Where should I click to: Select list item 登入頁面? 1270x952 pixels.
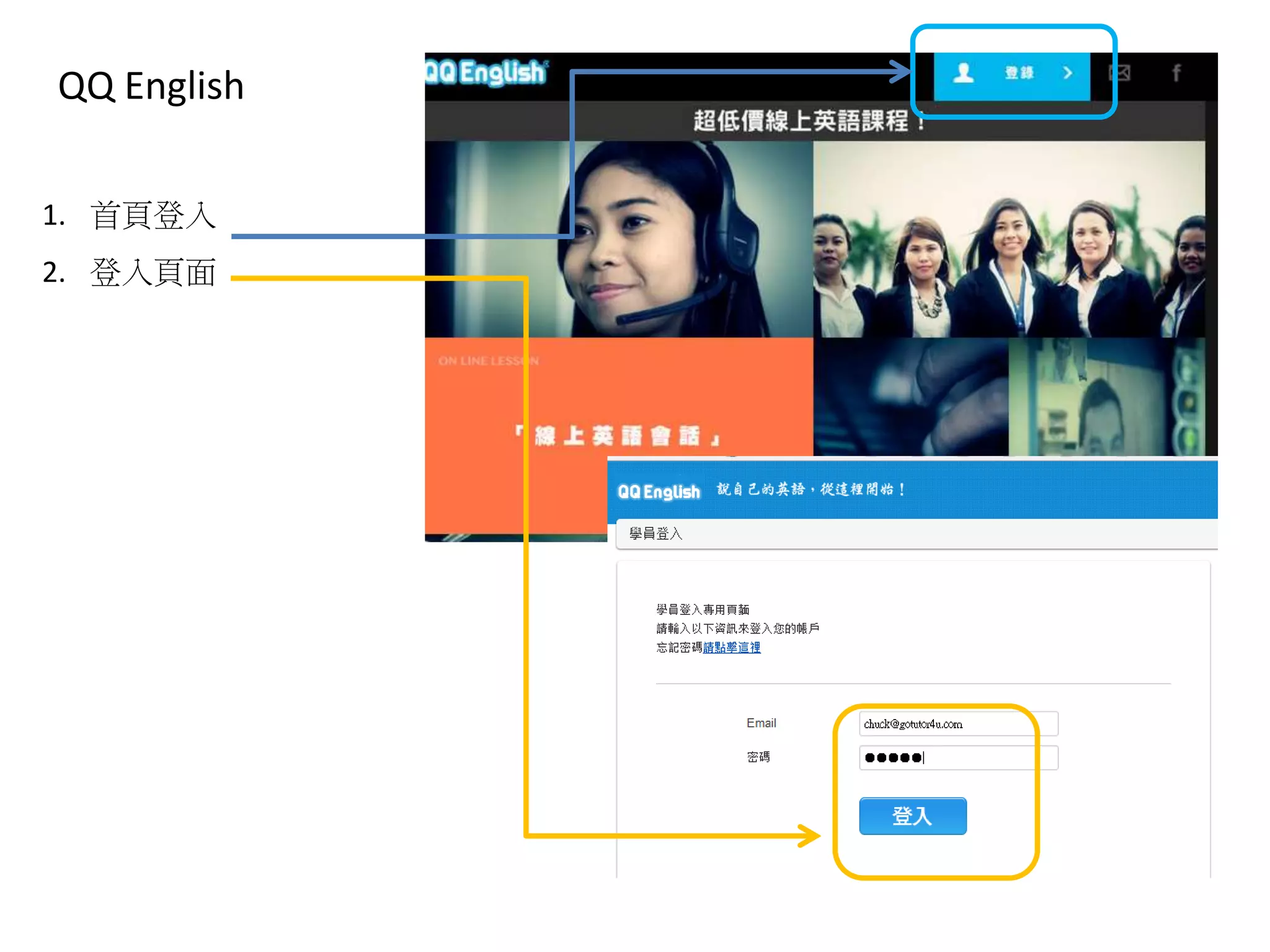click(x=153, y=273)
